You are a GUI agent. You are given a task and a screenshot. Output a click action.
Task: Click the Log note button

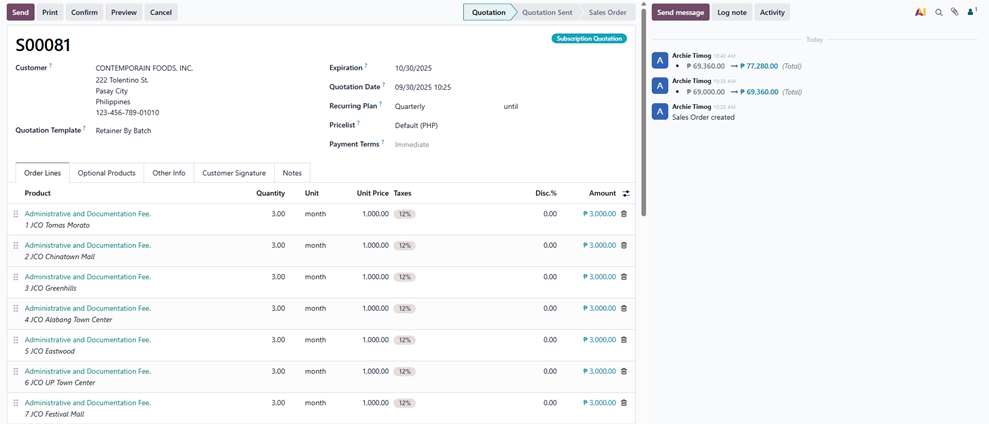tap(731, 12)
